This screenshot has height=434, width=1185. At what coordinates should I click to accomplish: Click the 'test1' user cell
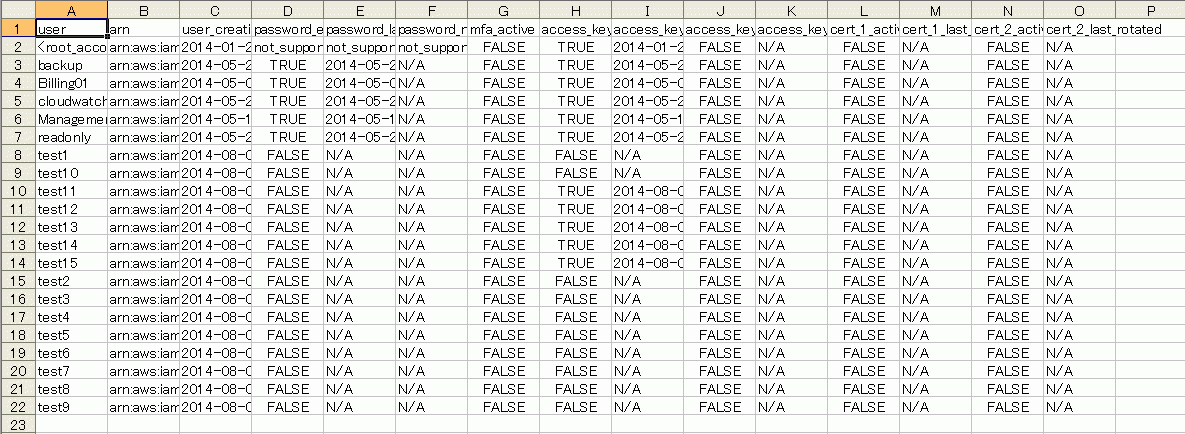(71, 155)
